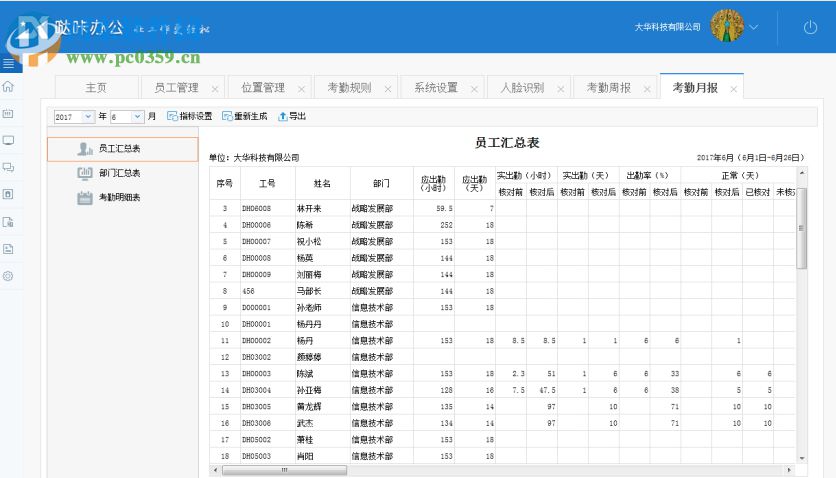
Task: Click 重新生成 toolbar button
Action: (x=245, y=116)
